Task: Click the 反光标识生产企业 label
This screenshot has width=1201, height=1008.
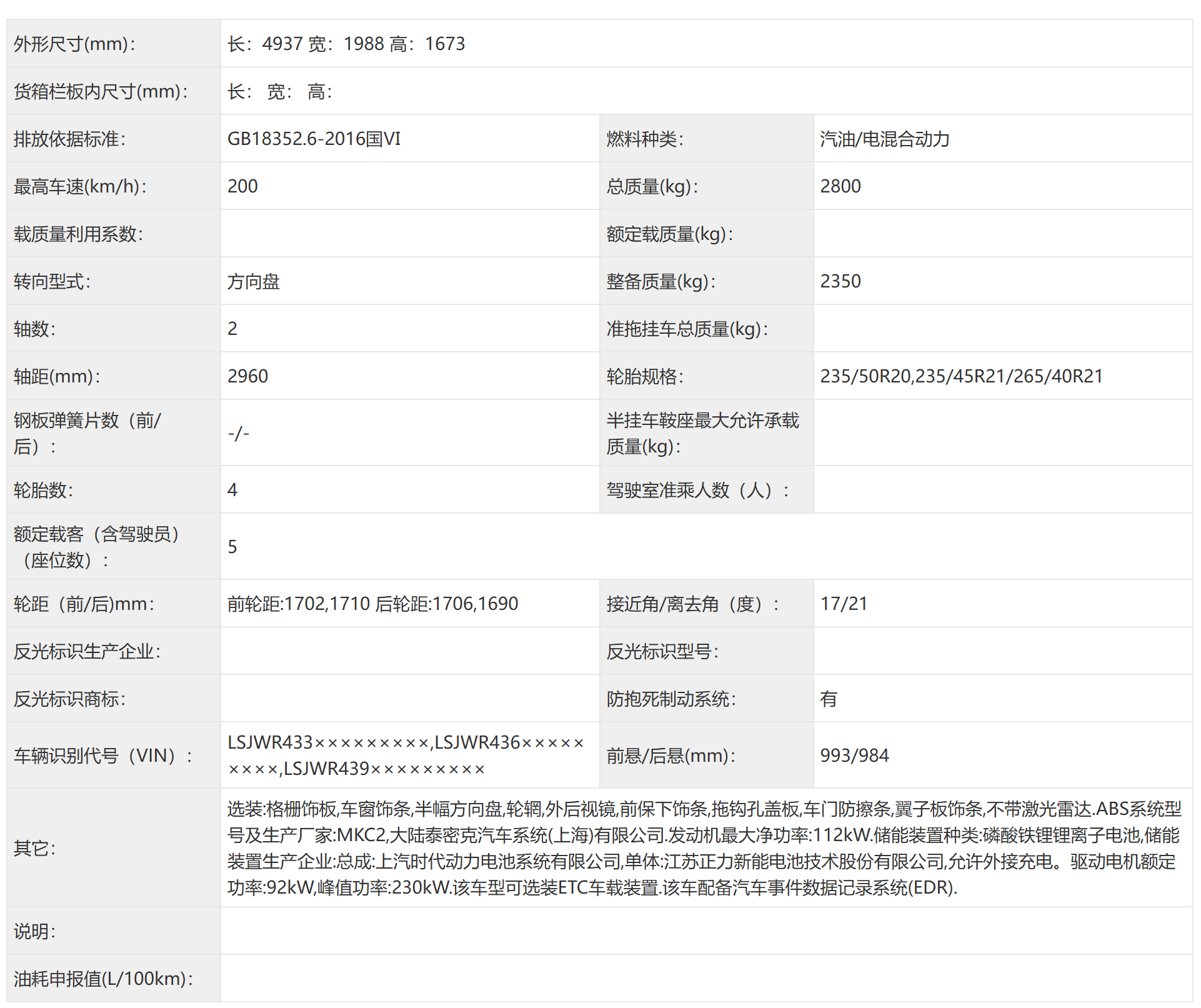Action: point(87,651)
